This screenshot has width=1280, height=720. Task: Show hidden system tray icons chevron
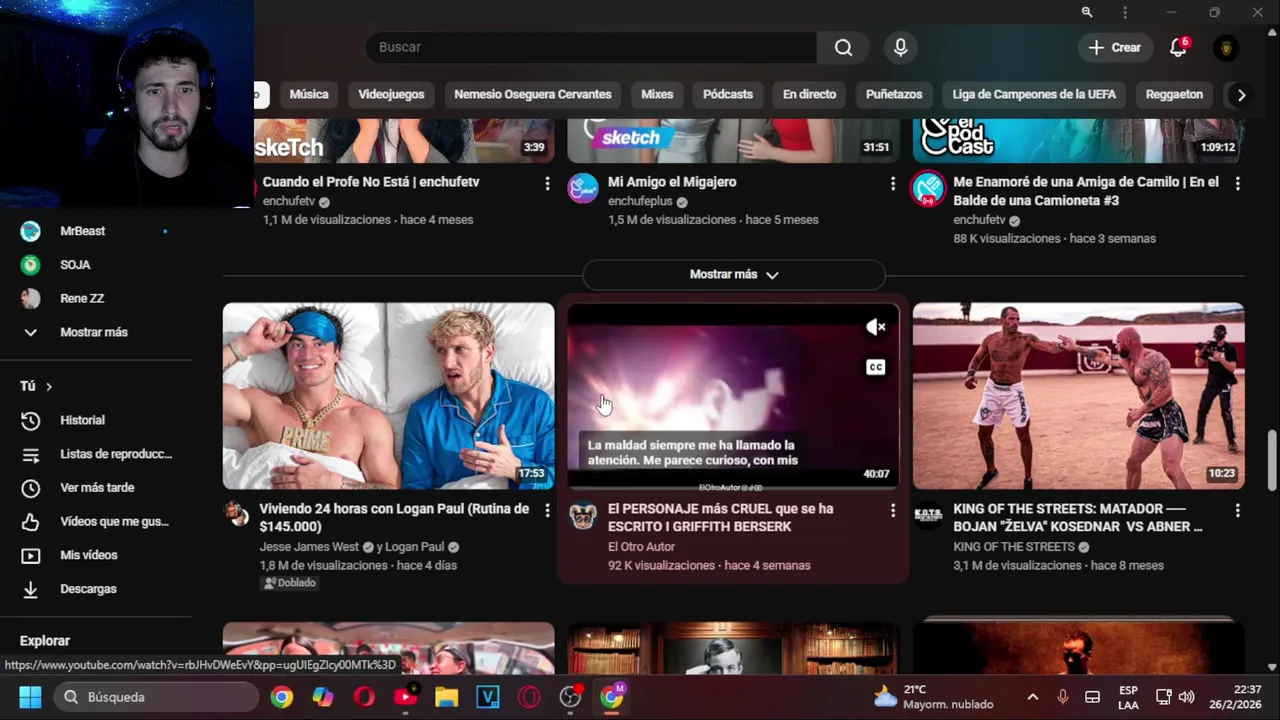1032,697
